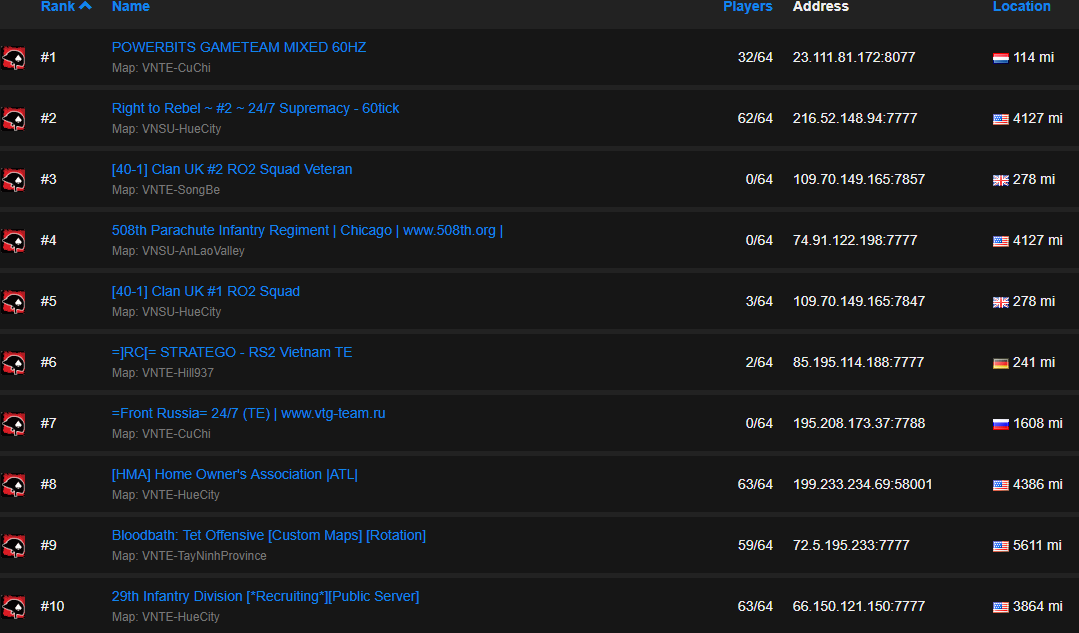The height and width of the screenshot is (633, 1079).
Task: Open =]RC[= STRATEGO RS2 Vietnam TE
Action: [232, 352]
